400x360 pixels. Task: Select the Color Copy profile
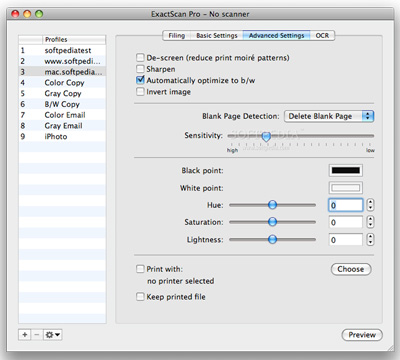coord(62,82)
